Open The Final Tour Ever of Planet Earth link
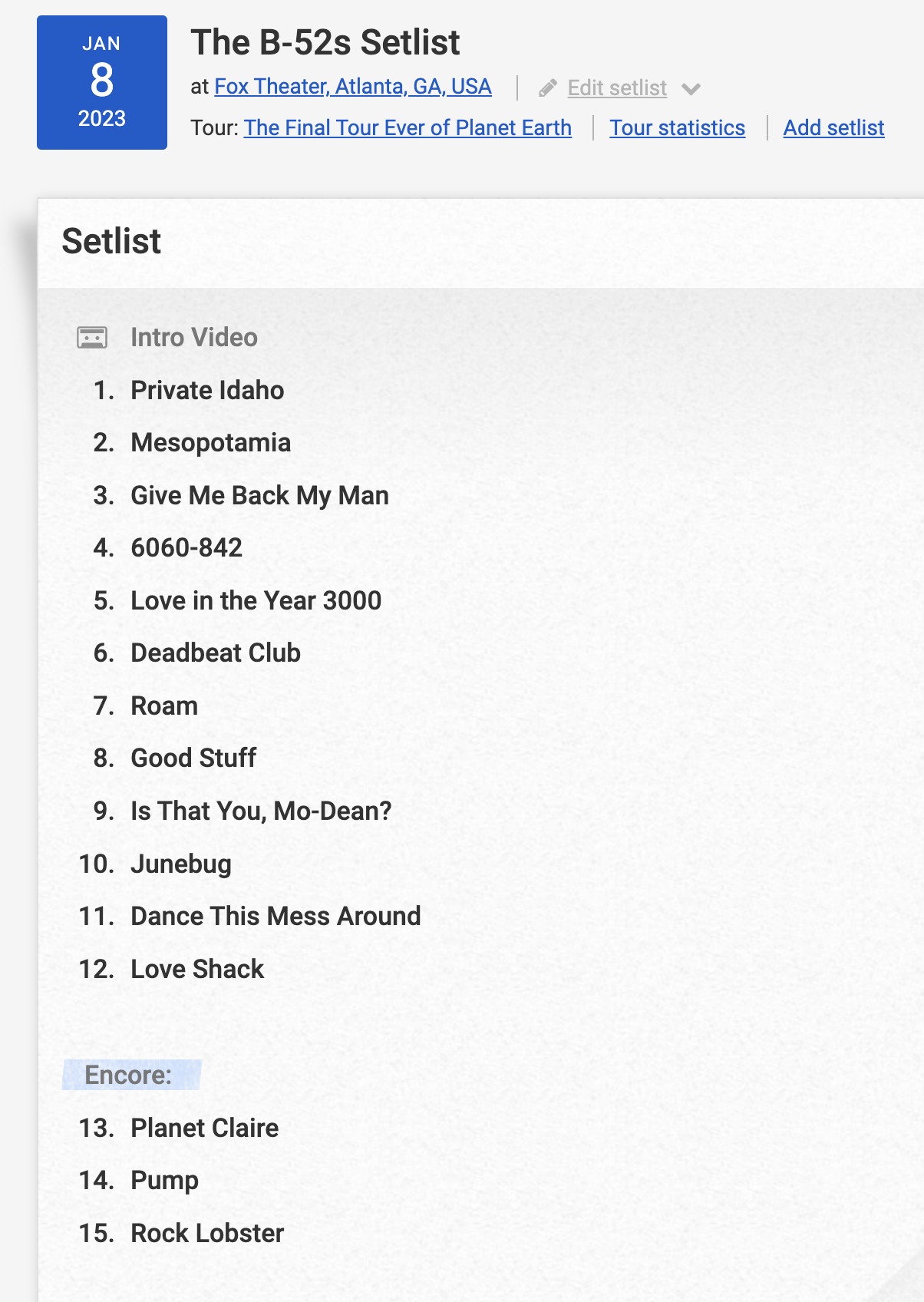Viewport: 924px width, 1302px height. tap(408, 127)
